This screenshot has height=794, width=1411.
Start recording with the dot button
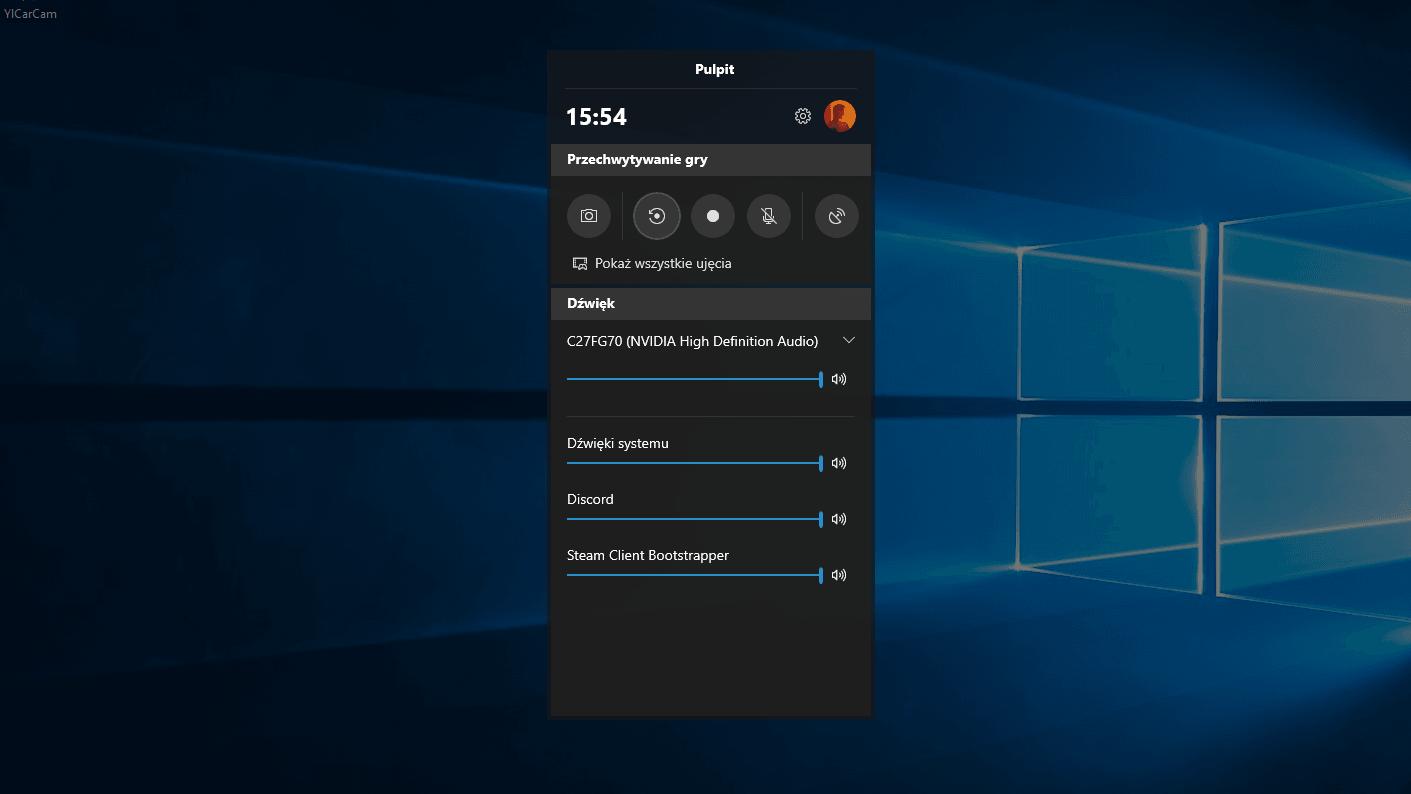click(x=713, y=216)
